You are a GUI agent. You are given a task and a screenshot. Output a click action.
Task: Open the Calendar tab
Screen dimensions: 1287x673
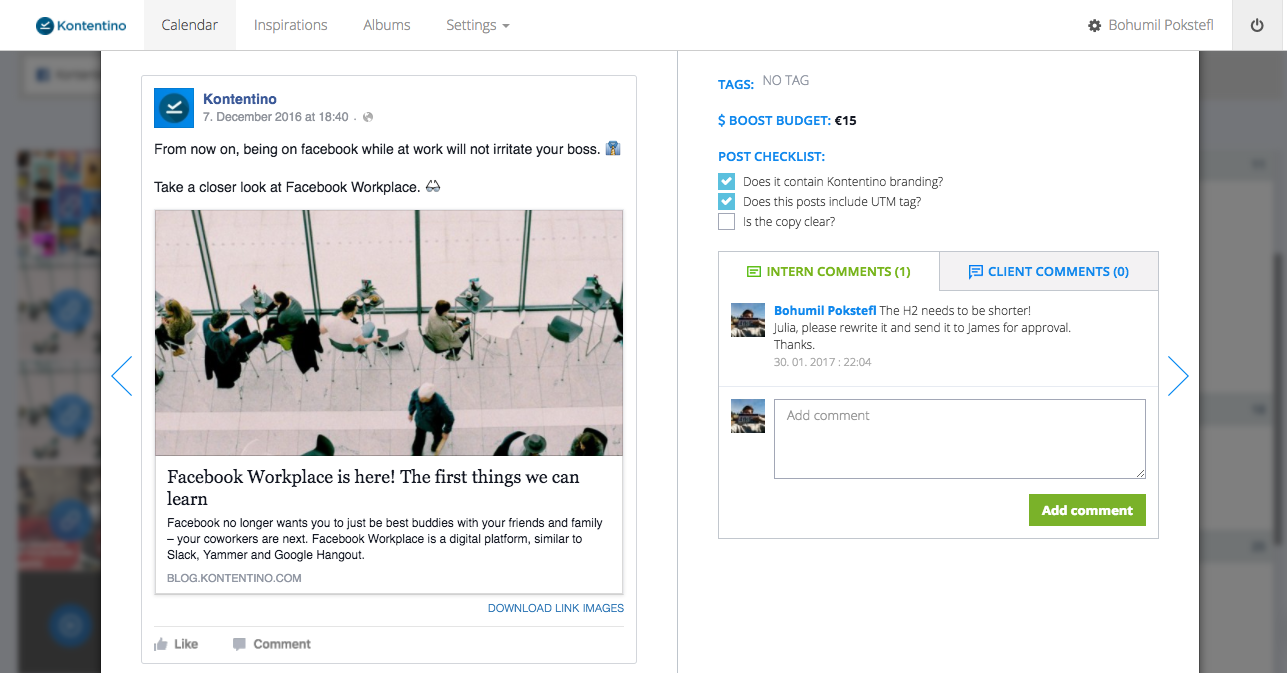189,25
